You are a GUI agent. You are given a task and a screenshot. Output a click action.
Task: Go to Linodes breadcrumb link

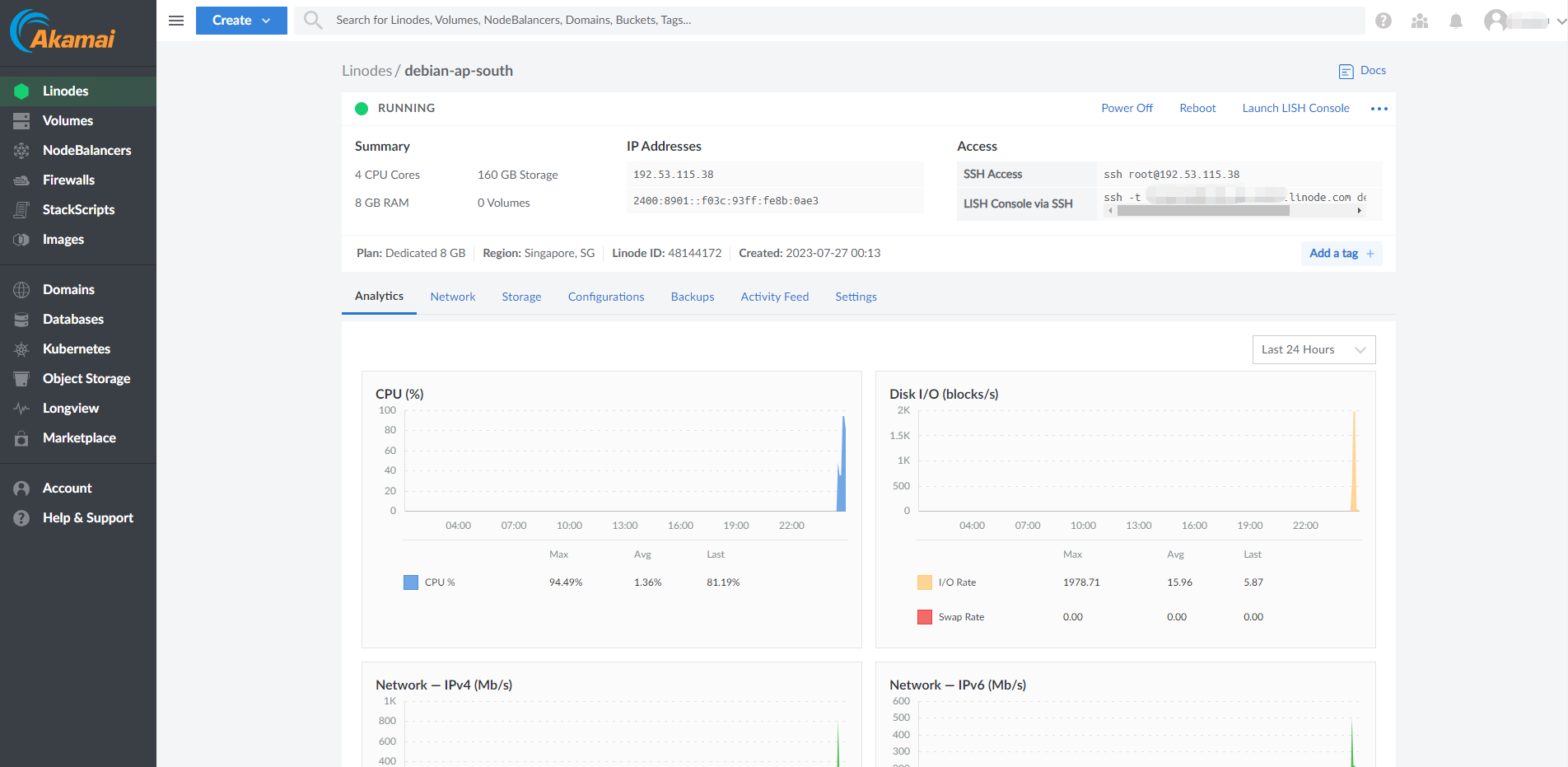(367, 71)
